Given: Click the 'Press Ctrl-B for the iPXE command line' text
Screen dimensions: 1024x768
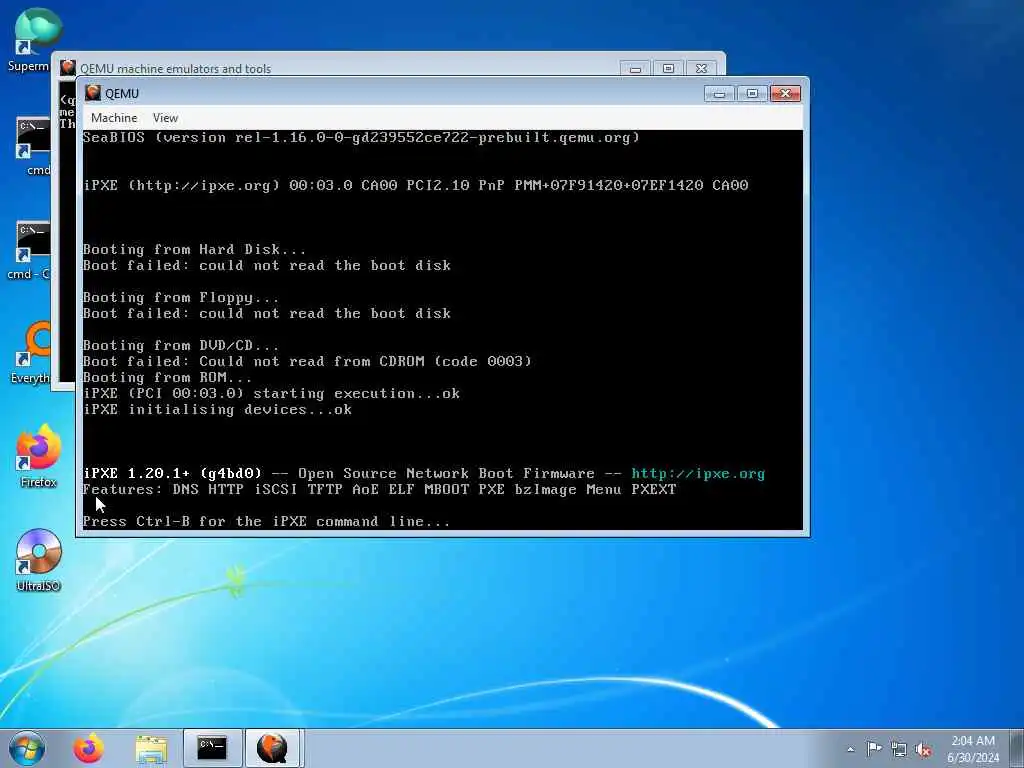Looking at the screenshot, I should pos(266,521).
